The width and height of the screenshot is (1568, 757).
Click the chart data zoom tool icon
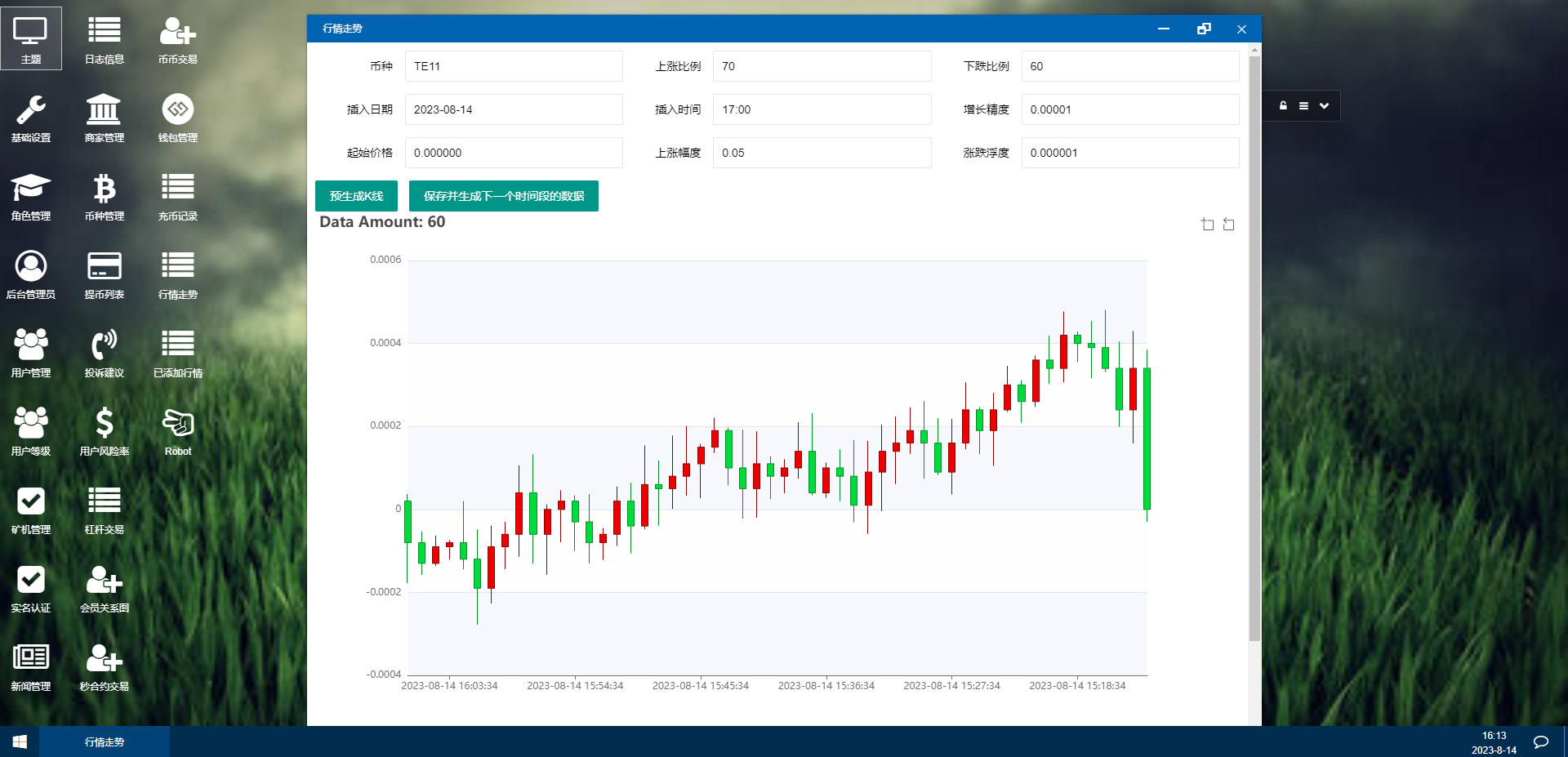click(1207, 225)
